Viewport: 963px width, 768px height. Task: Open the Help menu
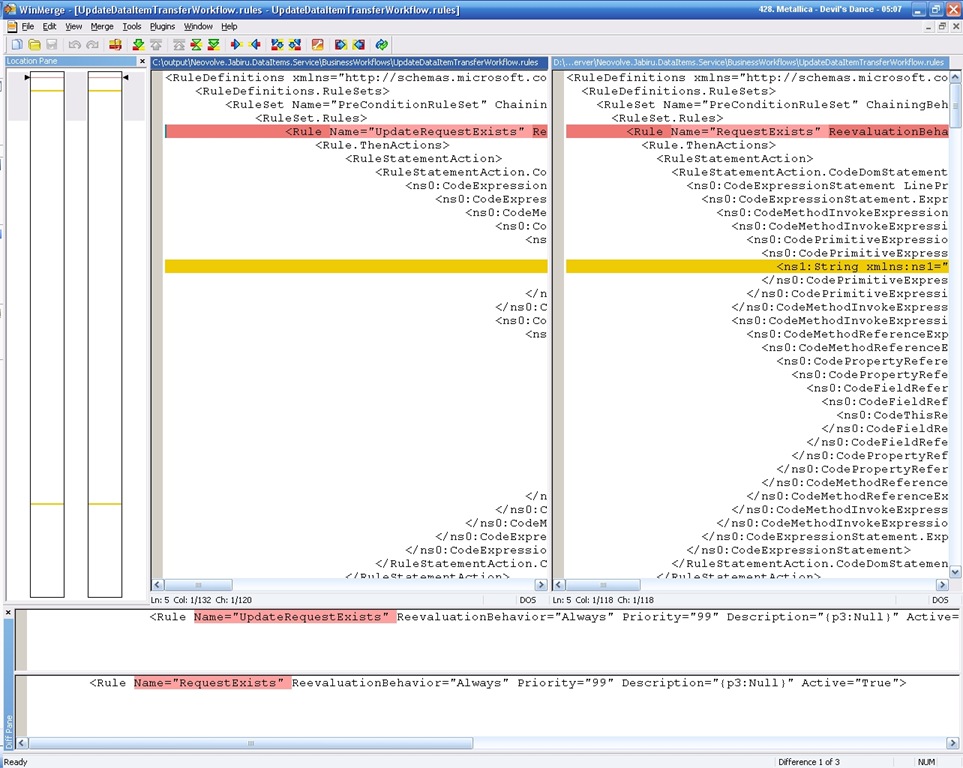pyautogui.click(x=229, y=26)
